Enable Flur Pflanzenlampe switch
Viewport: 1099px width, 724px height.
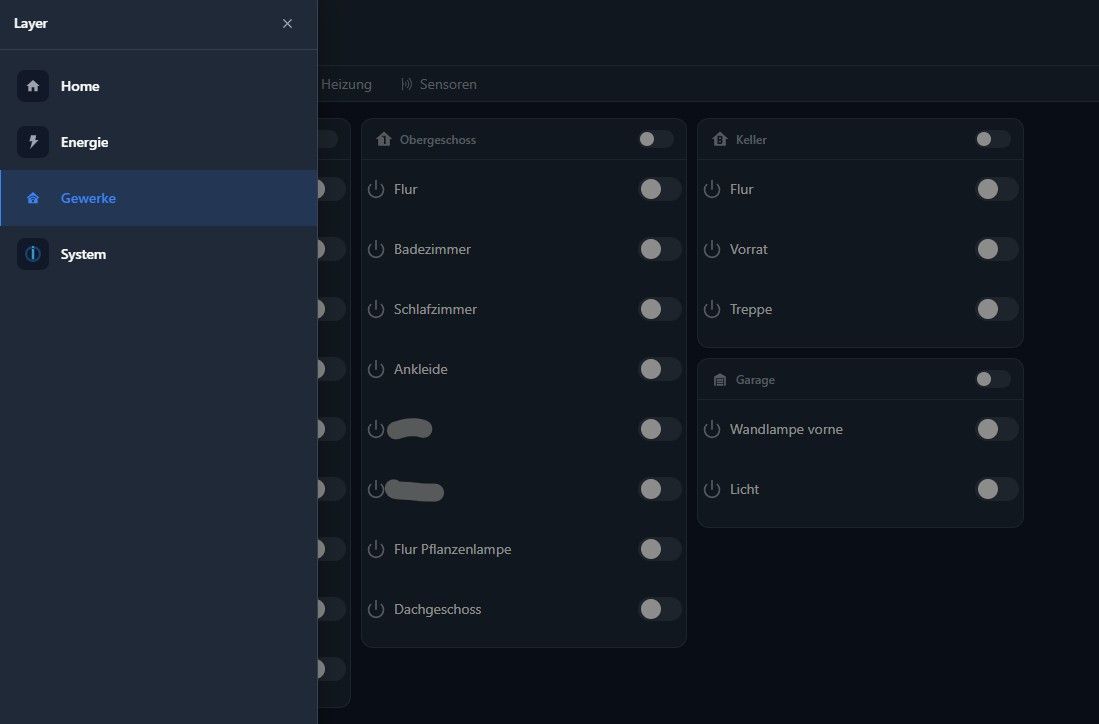pyautogui.click(x=660, y=549)
